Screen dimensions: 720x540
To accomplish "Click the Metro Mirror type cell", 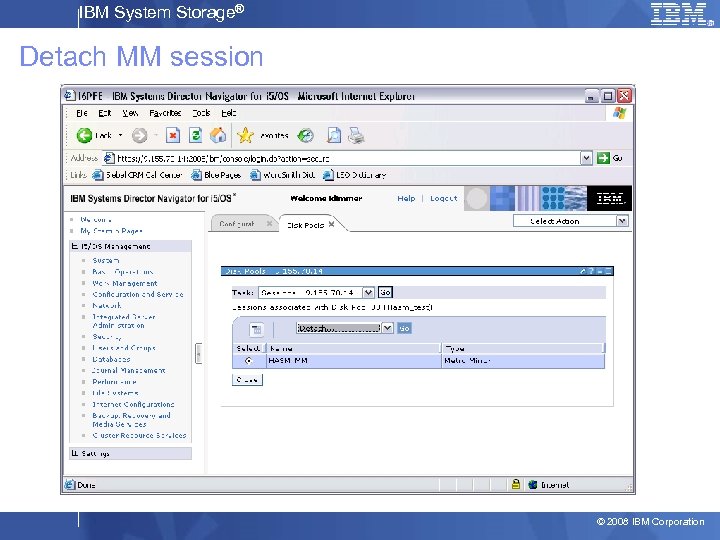I will [523, 361].
